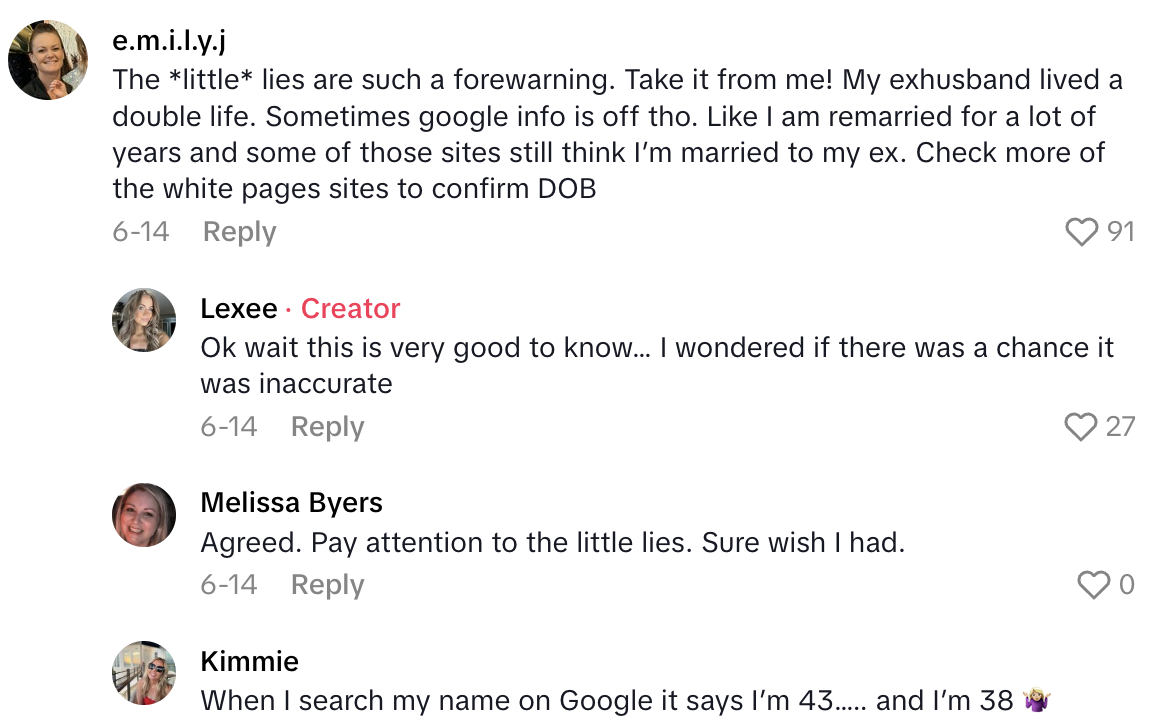Select Reply beneath Melissa Byers' comment
The height and width of the screenshot is (724, 1158).
tap(326, 585)
